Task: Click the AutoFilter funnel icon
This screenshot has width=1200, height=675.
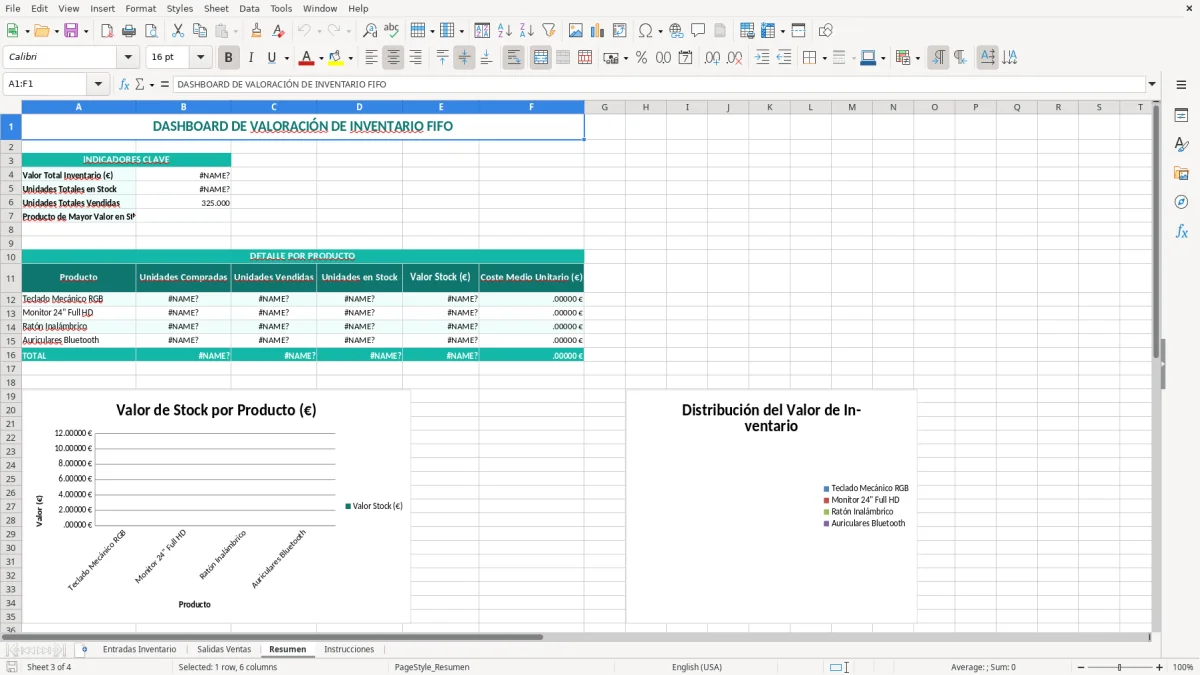Action: (549, 31)
